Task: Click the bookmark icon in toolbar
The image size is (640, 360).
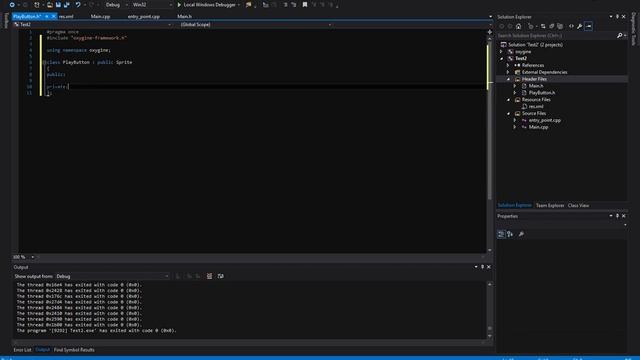Action: [x=304, y=5]
